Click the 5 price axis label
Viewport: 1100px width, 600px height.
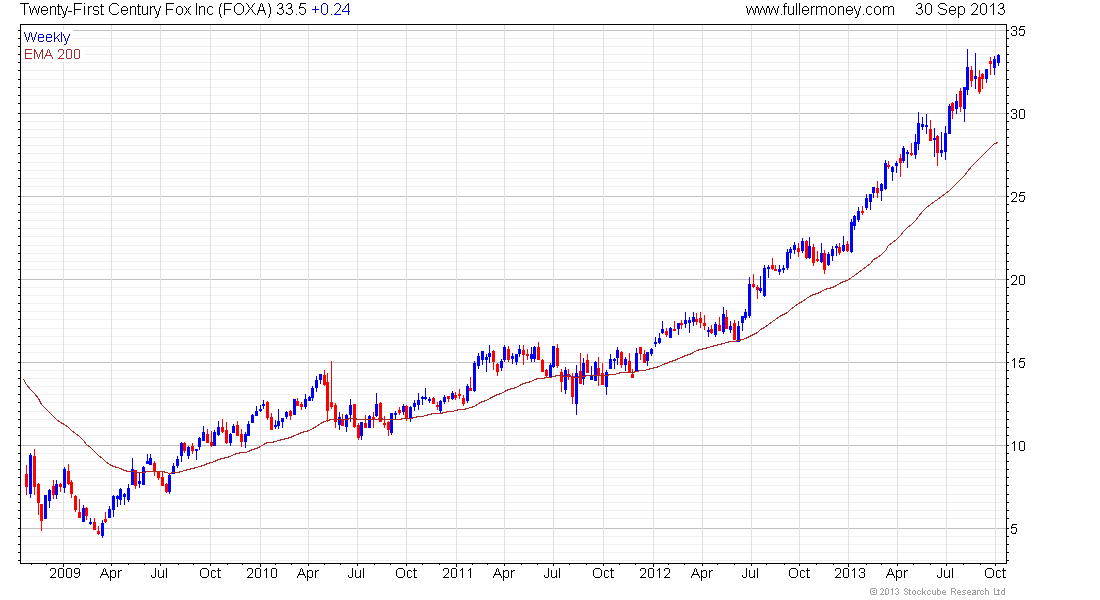click(x=1014, y=529)
